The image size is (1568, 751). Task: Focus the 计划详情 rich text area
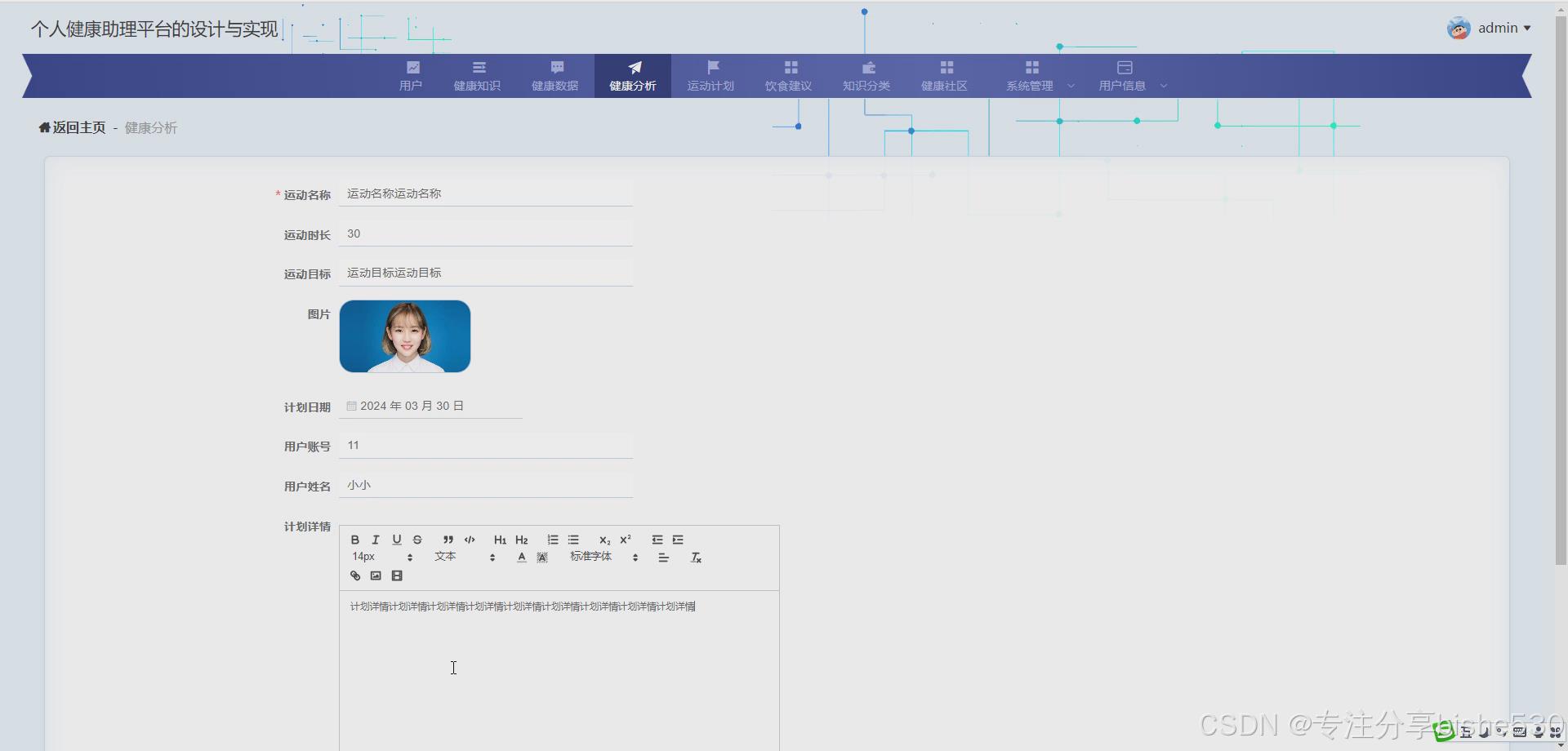pos(559,671)
